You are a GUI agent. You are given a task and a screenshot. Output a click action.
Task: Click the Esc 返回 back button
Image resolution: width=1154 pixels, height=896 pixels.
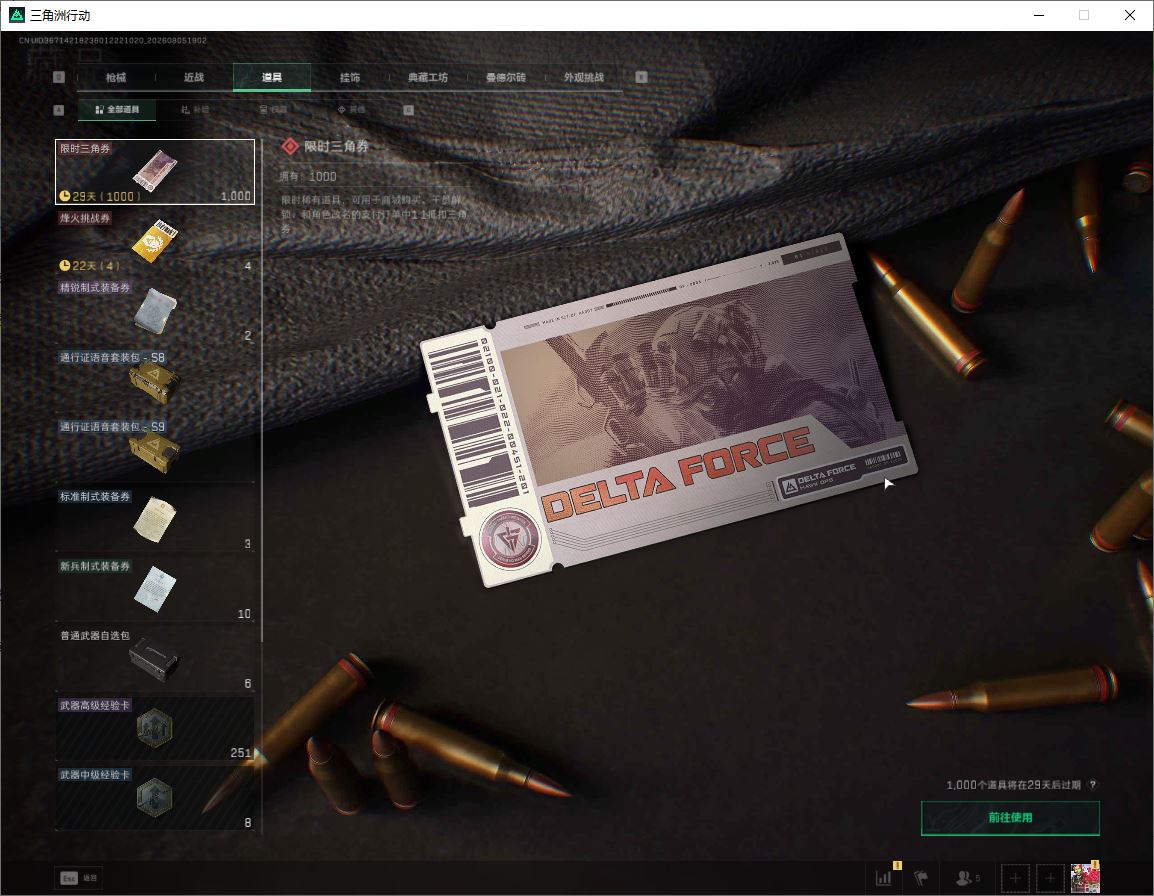click(79, 878)
